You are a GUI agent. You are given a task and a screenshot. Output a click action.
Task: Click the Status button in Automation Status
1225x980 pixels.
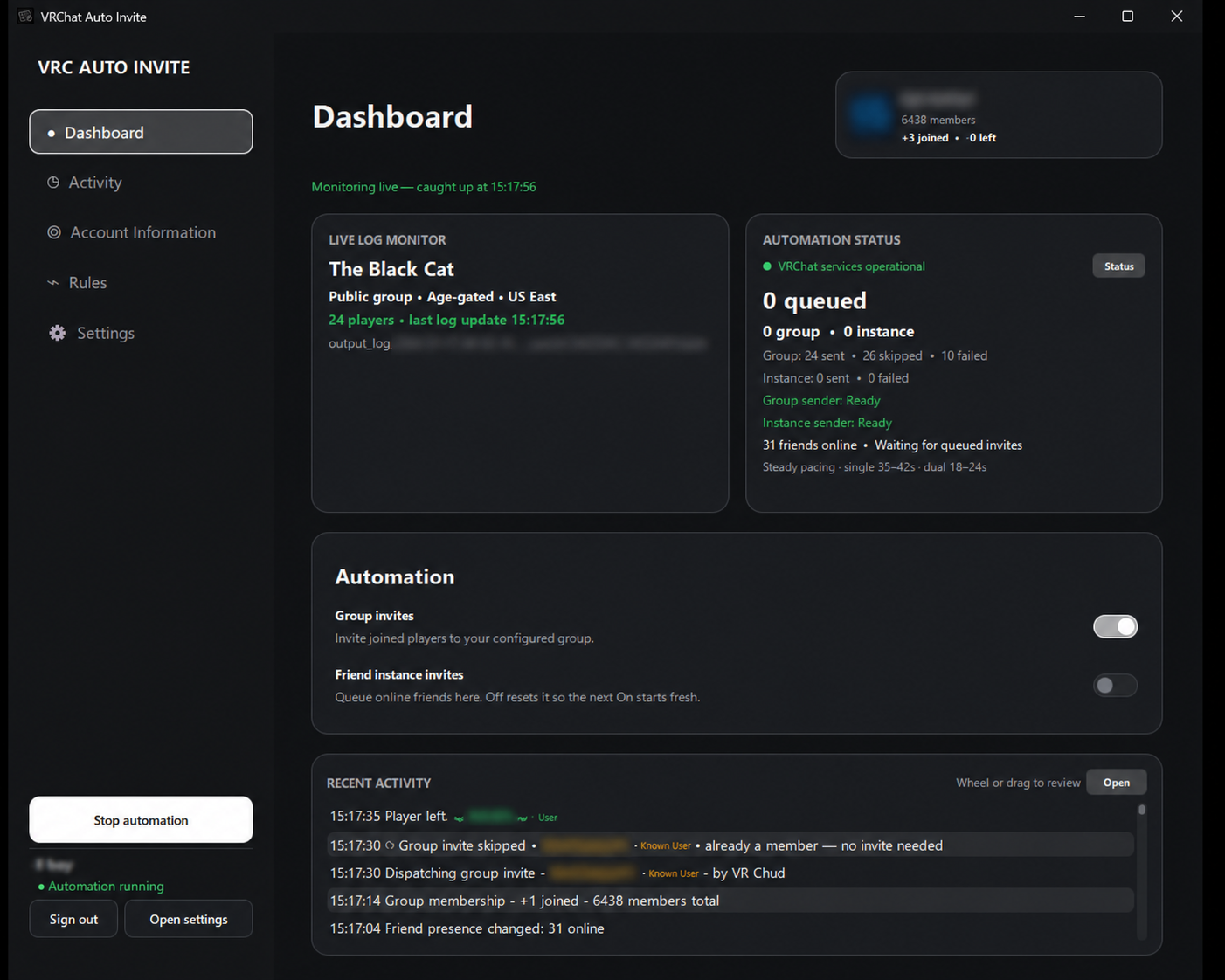1118,266
